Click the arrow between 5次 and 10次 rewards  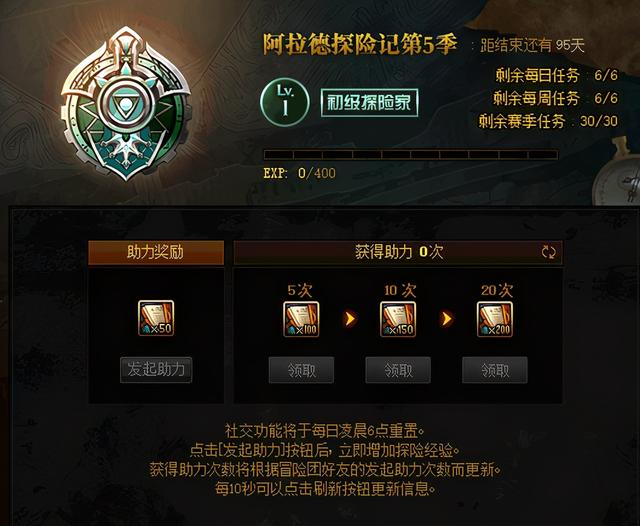(x=350, y=319)
